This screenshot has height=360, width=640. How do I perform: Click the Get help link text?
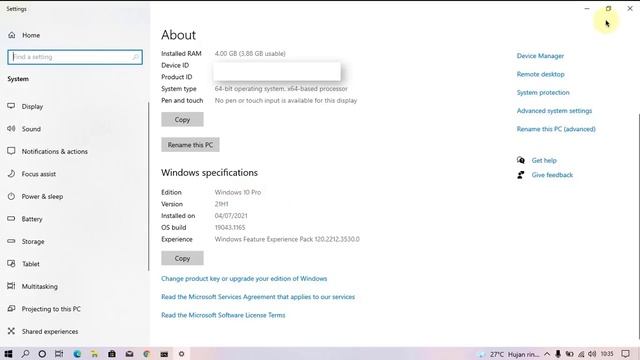click(544, 160)
